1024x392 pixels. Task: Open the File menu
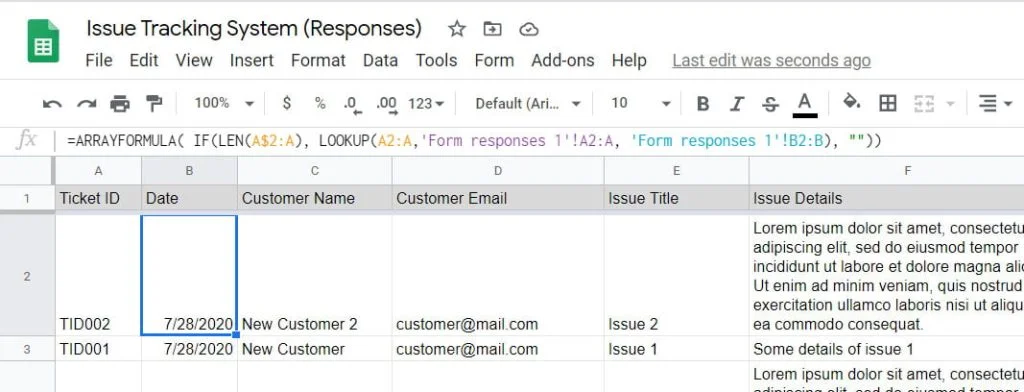[99, 60]
